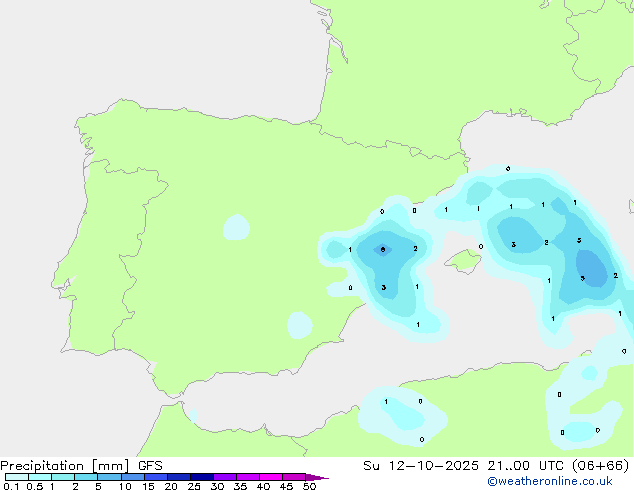Click the 20–25 mm legend swatch

tap(179, 477)
